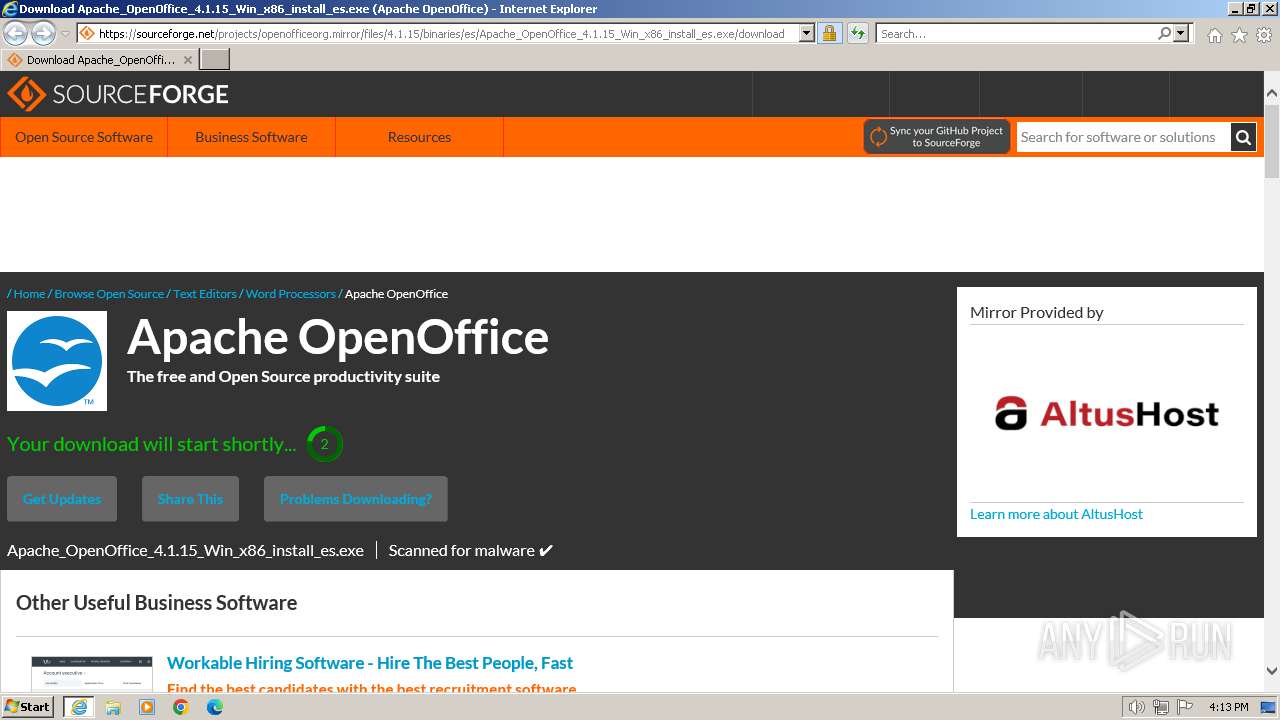Click the refresh page icon
The width and height of the screenshot is (1280, 720).
coord(857,34)
